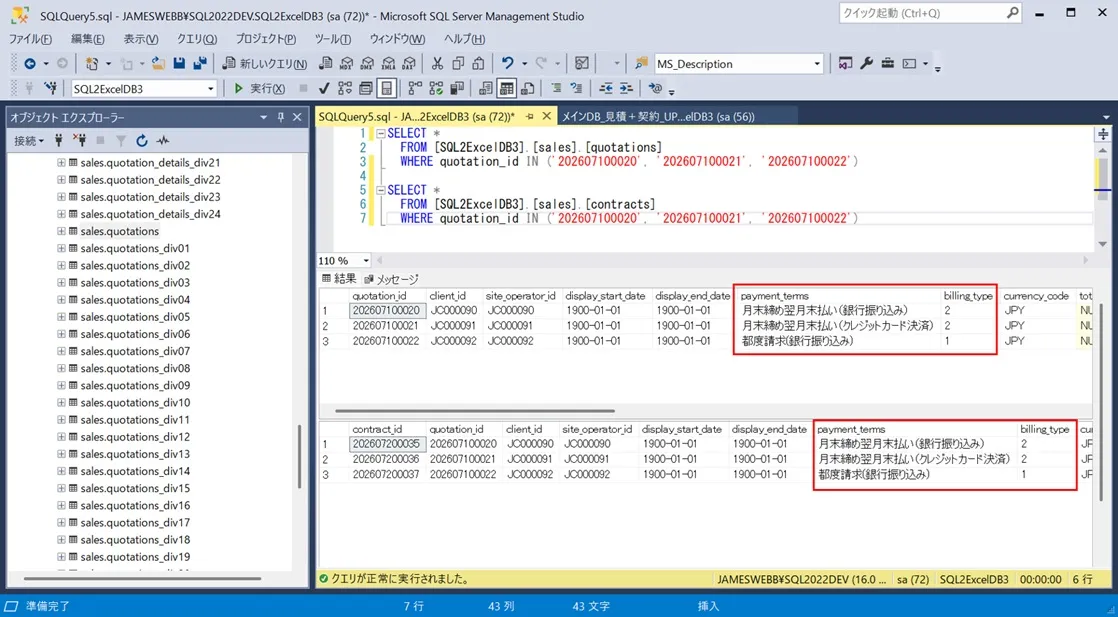The width and height of the screenshot is (1118, 617).
Task: Click the first results grid horizontal scrollbar
Action: [474, 411]
